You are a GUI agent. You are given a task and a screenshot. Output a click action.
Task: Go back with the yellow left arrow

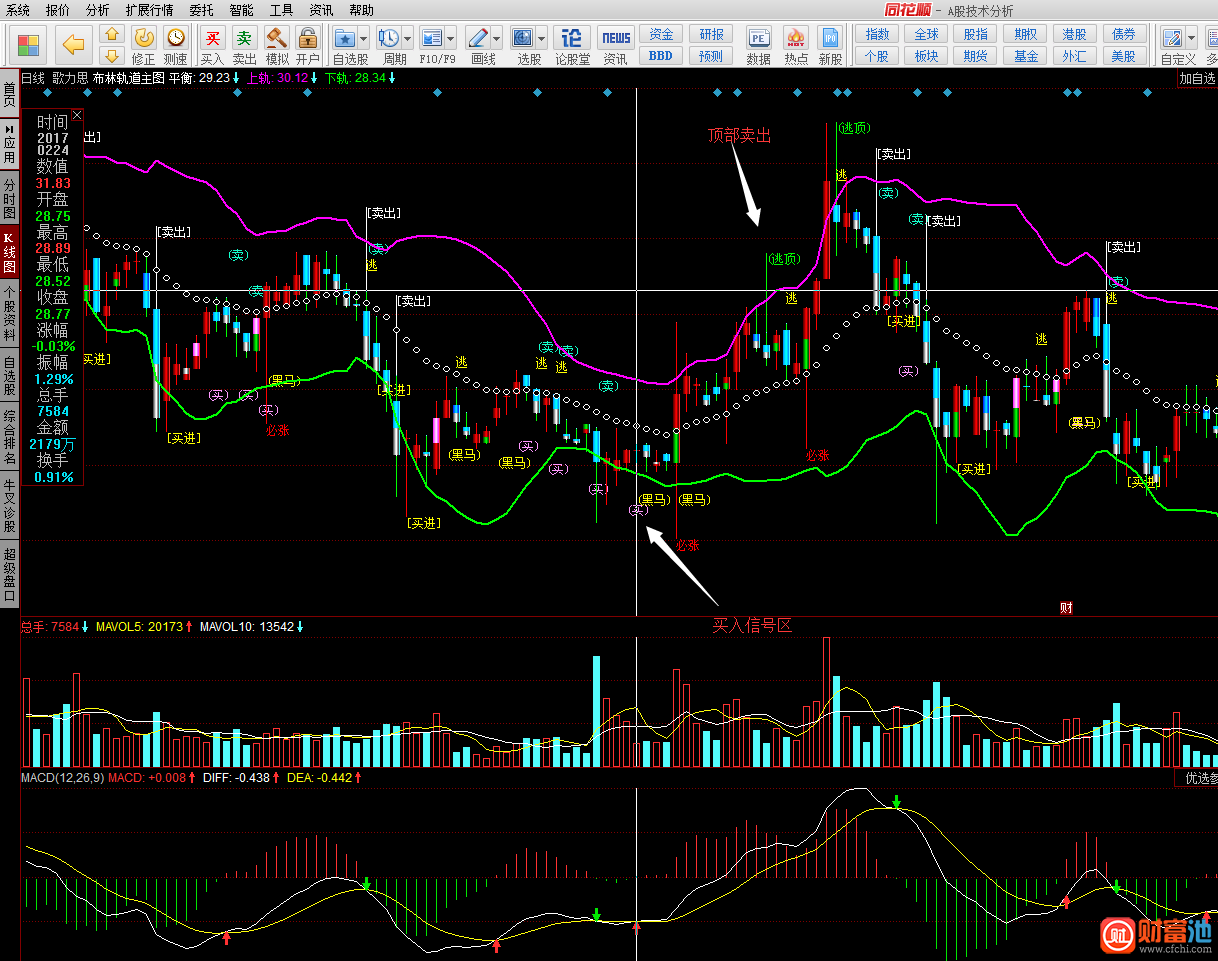73,44
